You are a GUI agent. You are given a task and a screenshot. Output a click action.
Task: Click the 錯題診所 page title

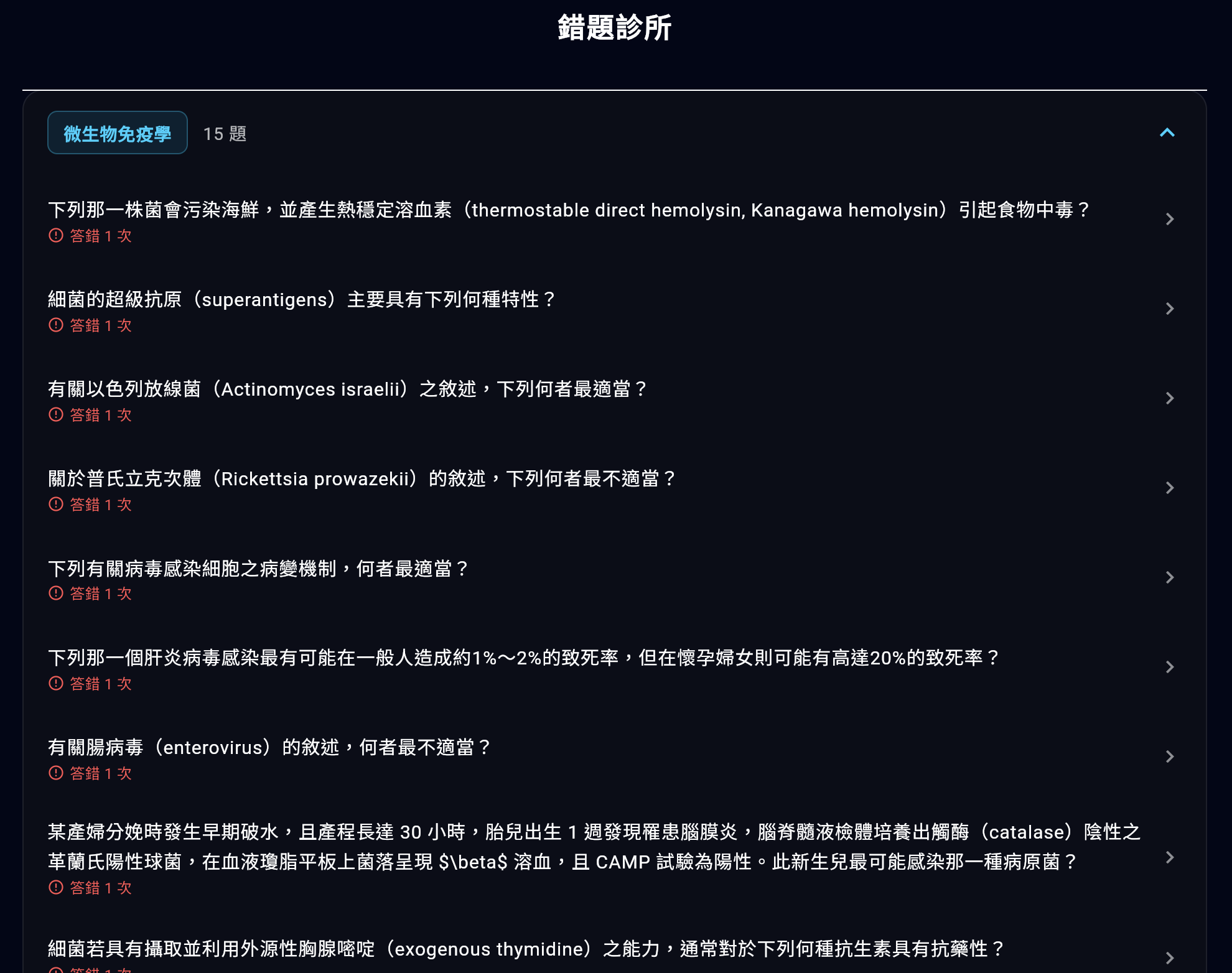(x=615, y=27)
